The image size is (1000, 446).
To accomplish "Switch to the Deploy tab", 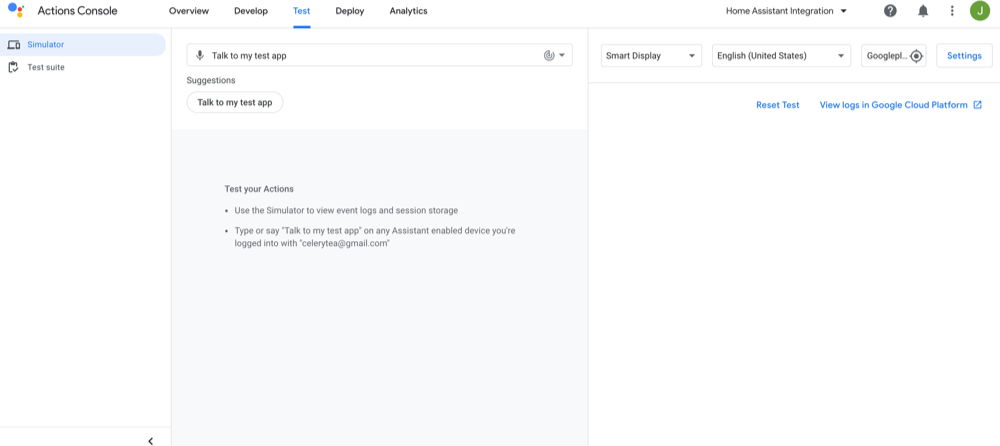I will tap(349, 11).
